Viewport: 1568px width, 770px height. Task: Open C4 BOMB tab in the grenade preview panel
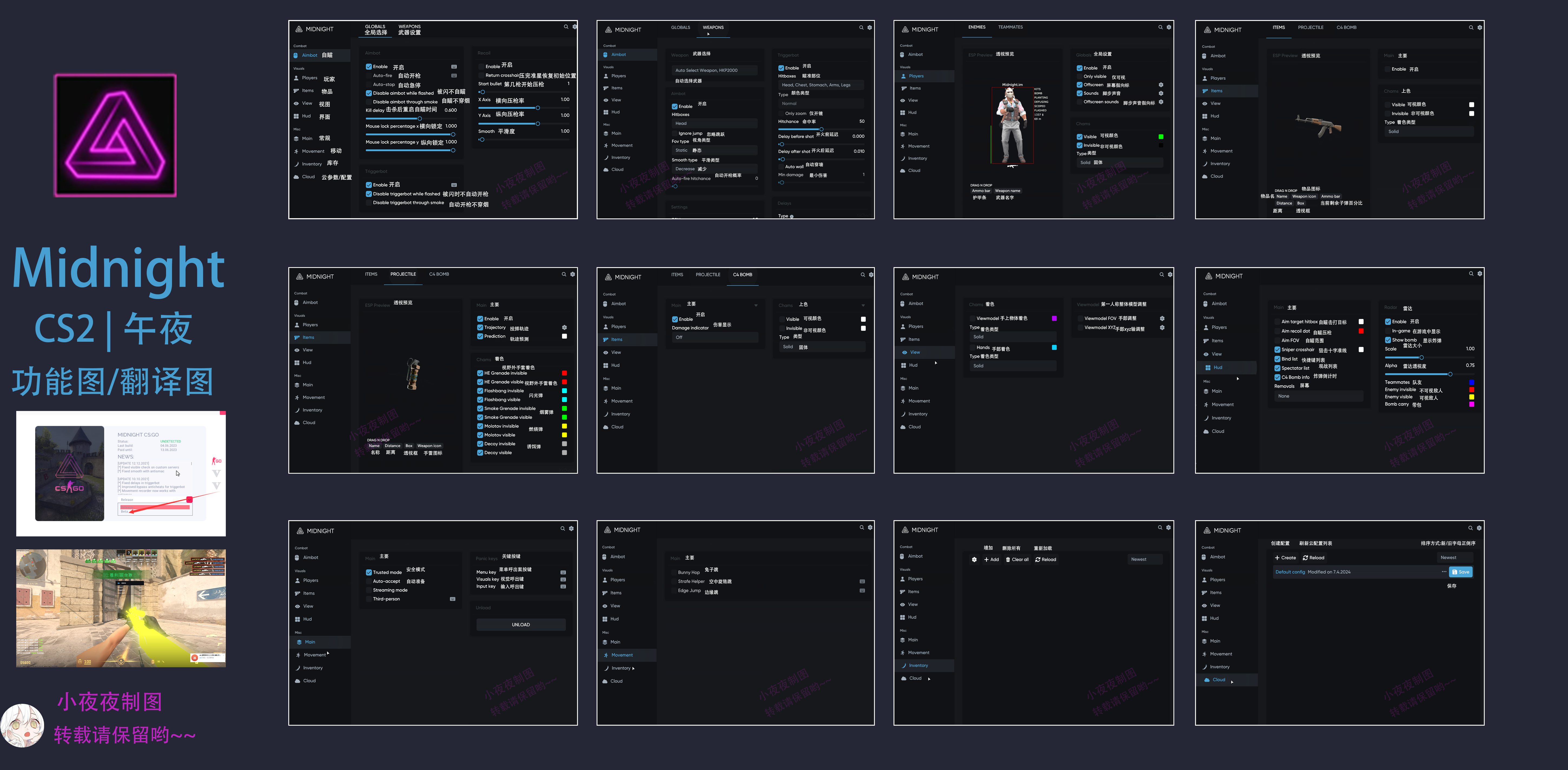tap(439, 274)
